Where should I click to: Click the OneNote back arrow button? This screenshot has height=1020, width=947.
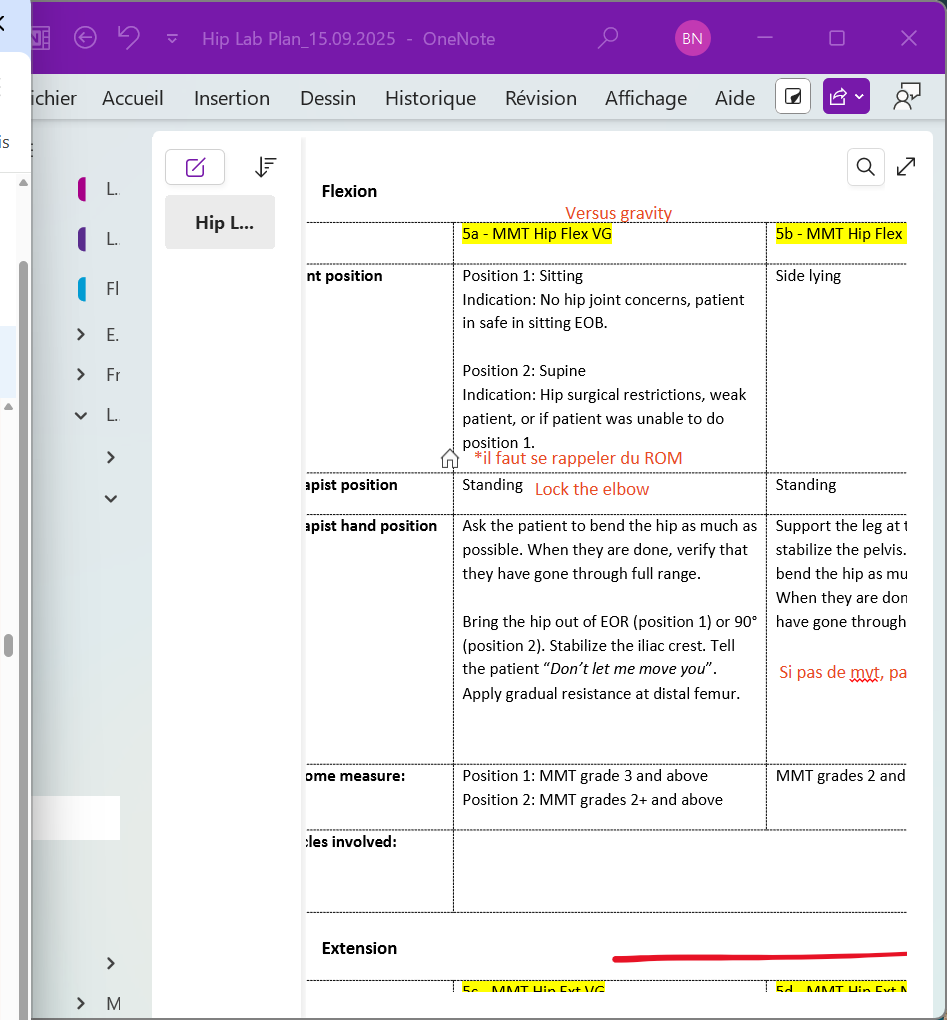point(85,38)
